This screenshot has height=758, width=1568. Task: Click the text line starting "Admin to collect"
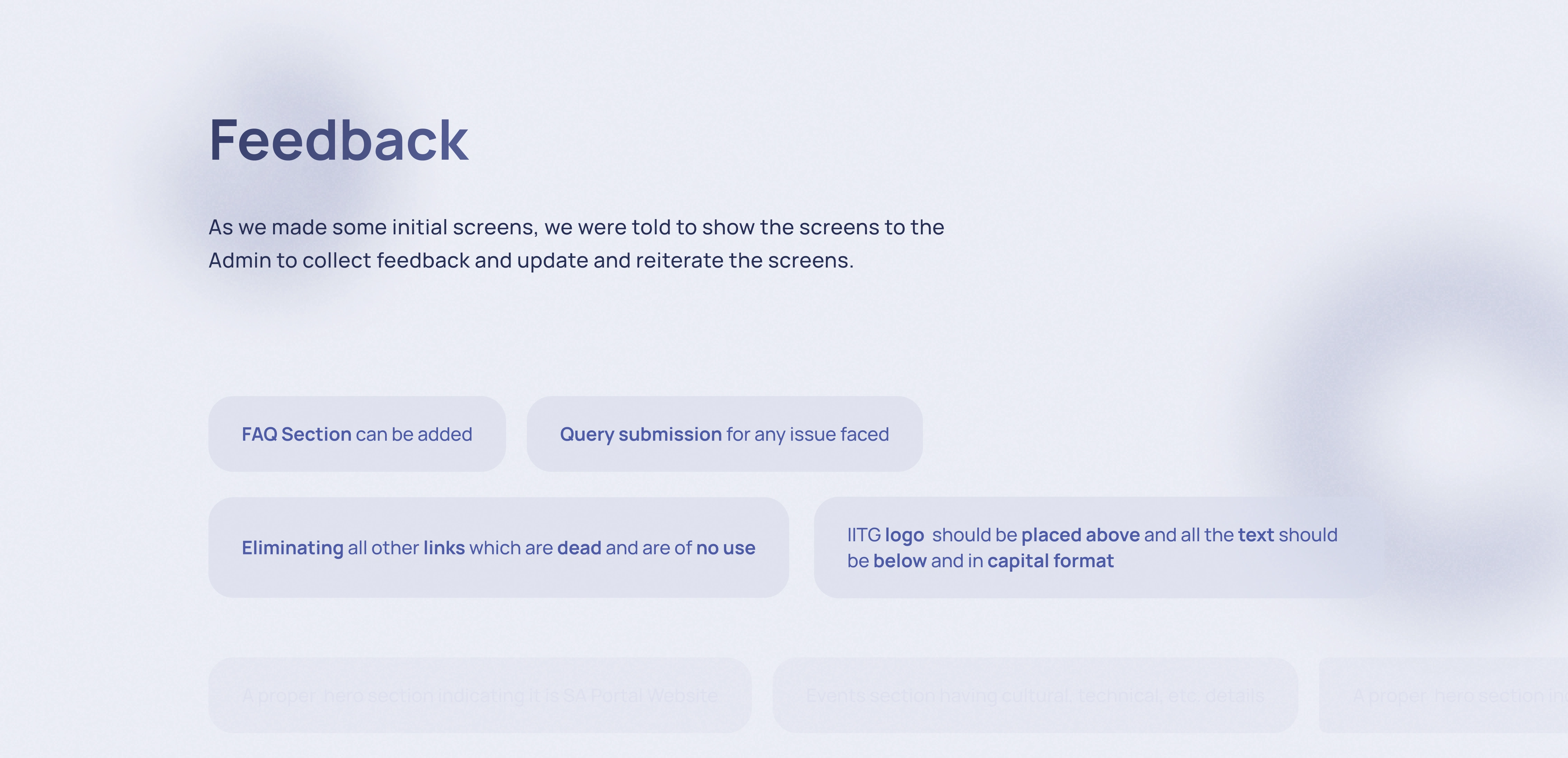click(531, 261)
